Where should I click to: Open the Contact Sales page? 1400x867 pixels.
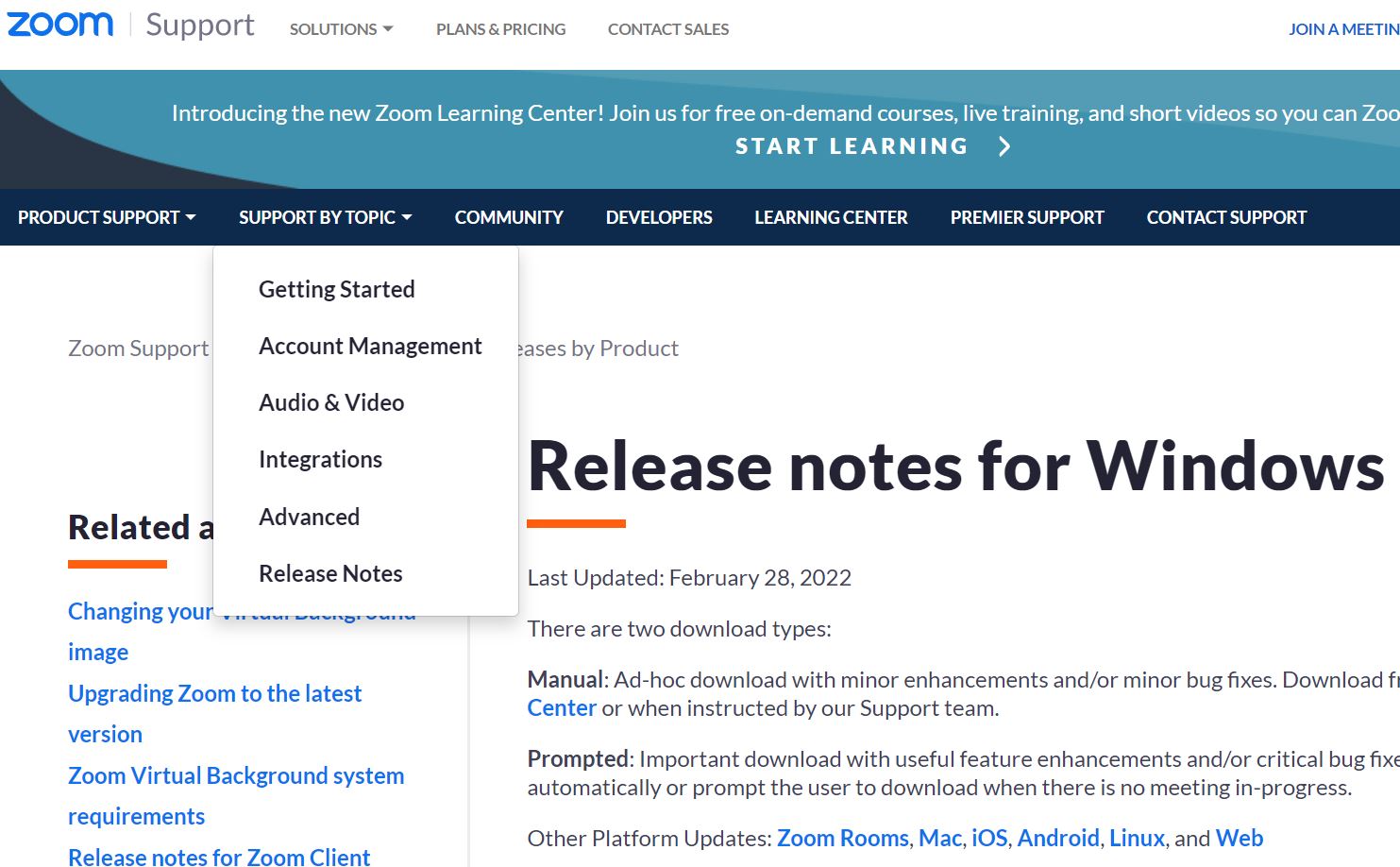click(668, 29)
